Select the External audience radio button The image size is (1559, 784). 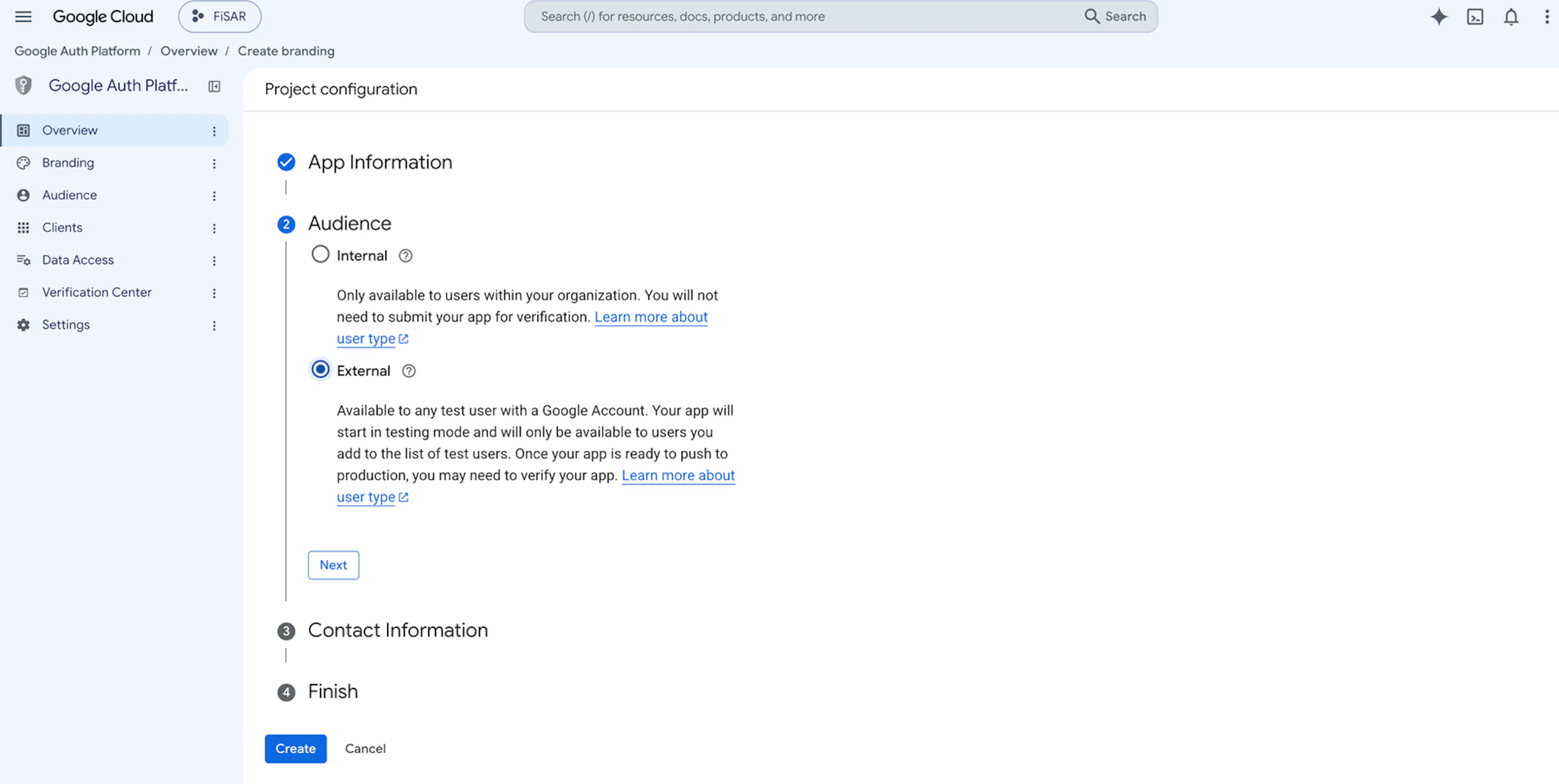click(x=320, y=369)
